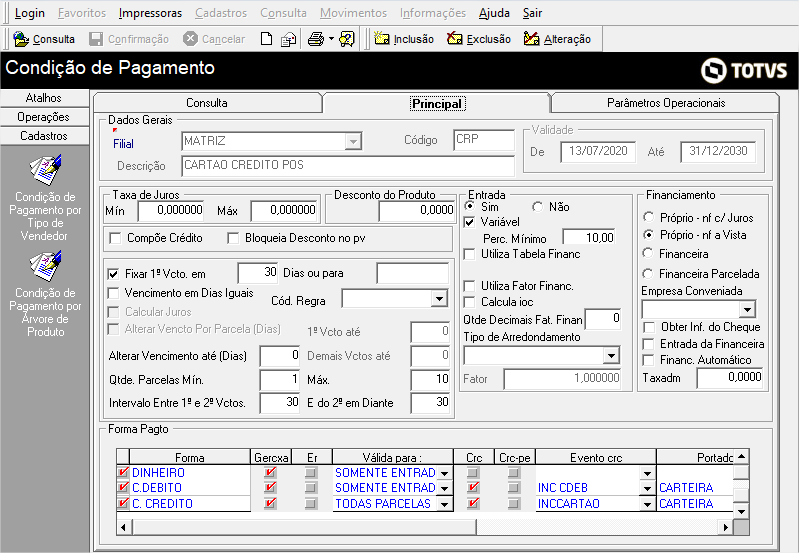Uncheck the Variável checkbox
799x553 pixels.
click(x=469, y=222)
